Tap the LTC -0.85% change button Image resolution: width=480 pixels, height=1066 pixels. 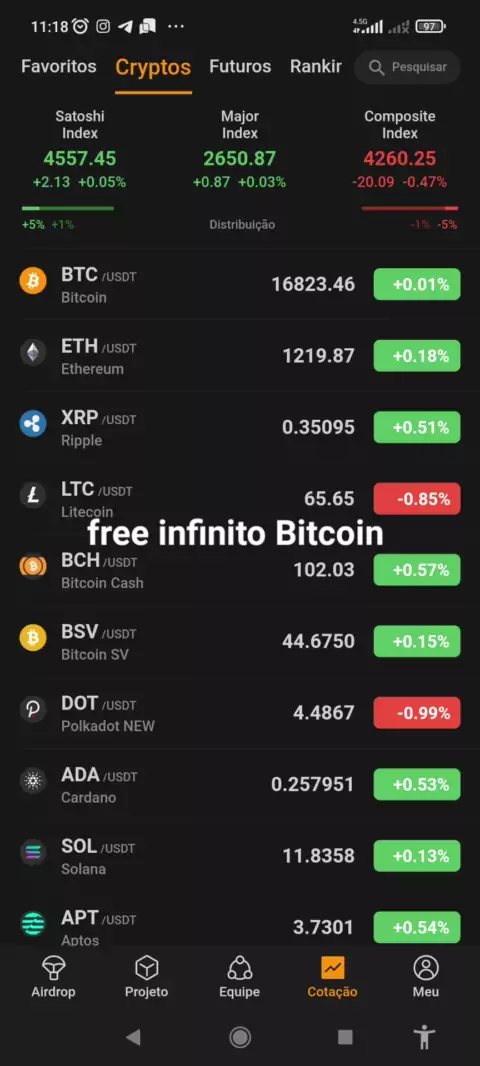417,498
